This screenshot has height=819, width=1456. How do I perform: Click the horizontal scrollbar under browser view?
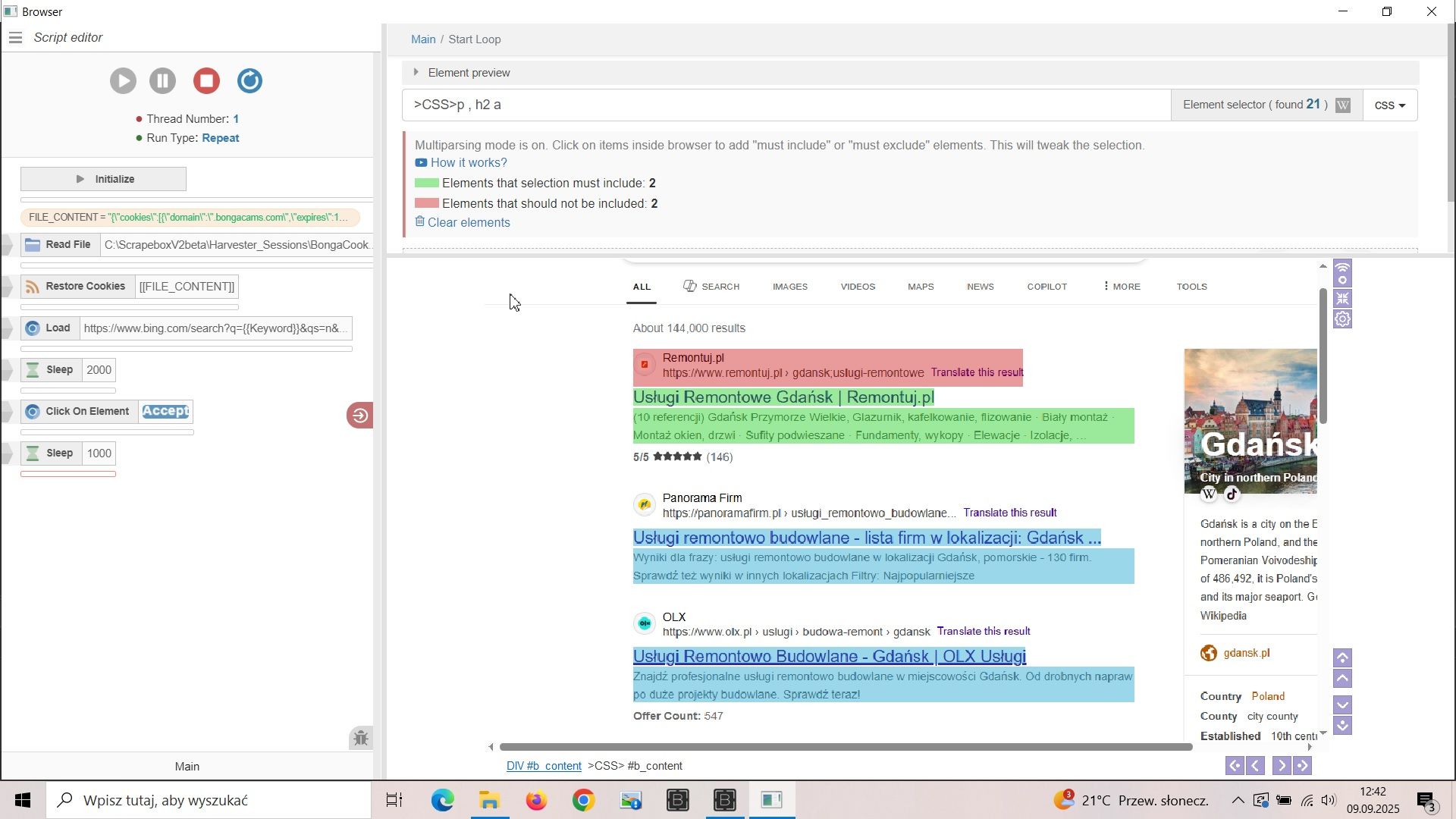[x=846, y=748]
